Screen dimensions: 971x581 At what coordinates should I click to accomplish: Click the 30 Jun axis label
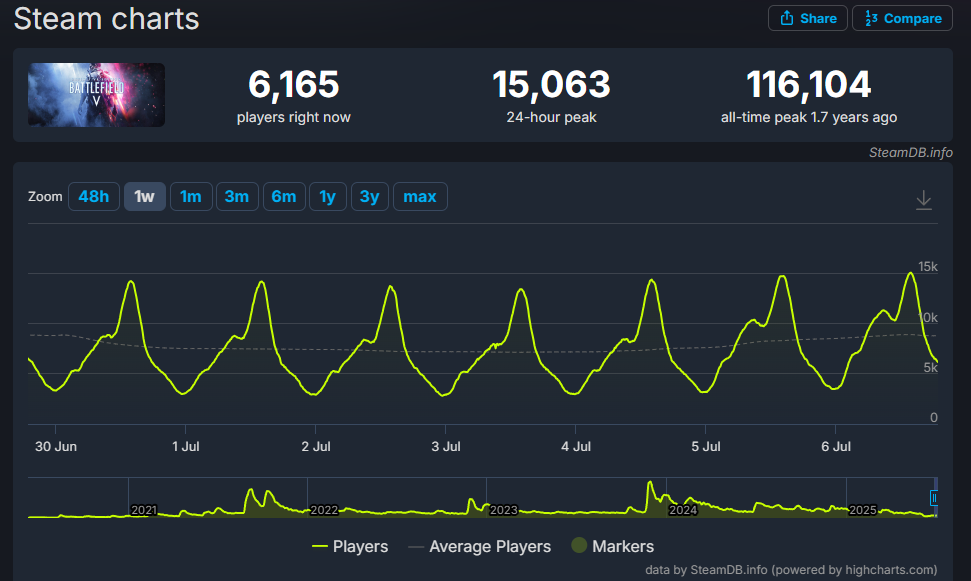click(56, 446)
